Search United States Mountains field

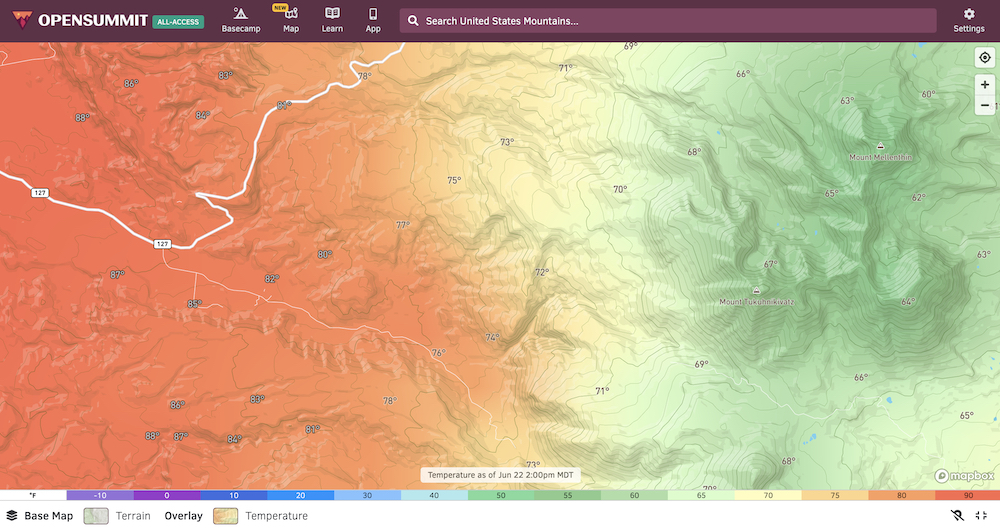click(668, 21)
